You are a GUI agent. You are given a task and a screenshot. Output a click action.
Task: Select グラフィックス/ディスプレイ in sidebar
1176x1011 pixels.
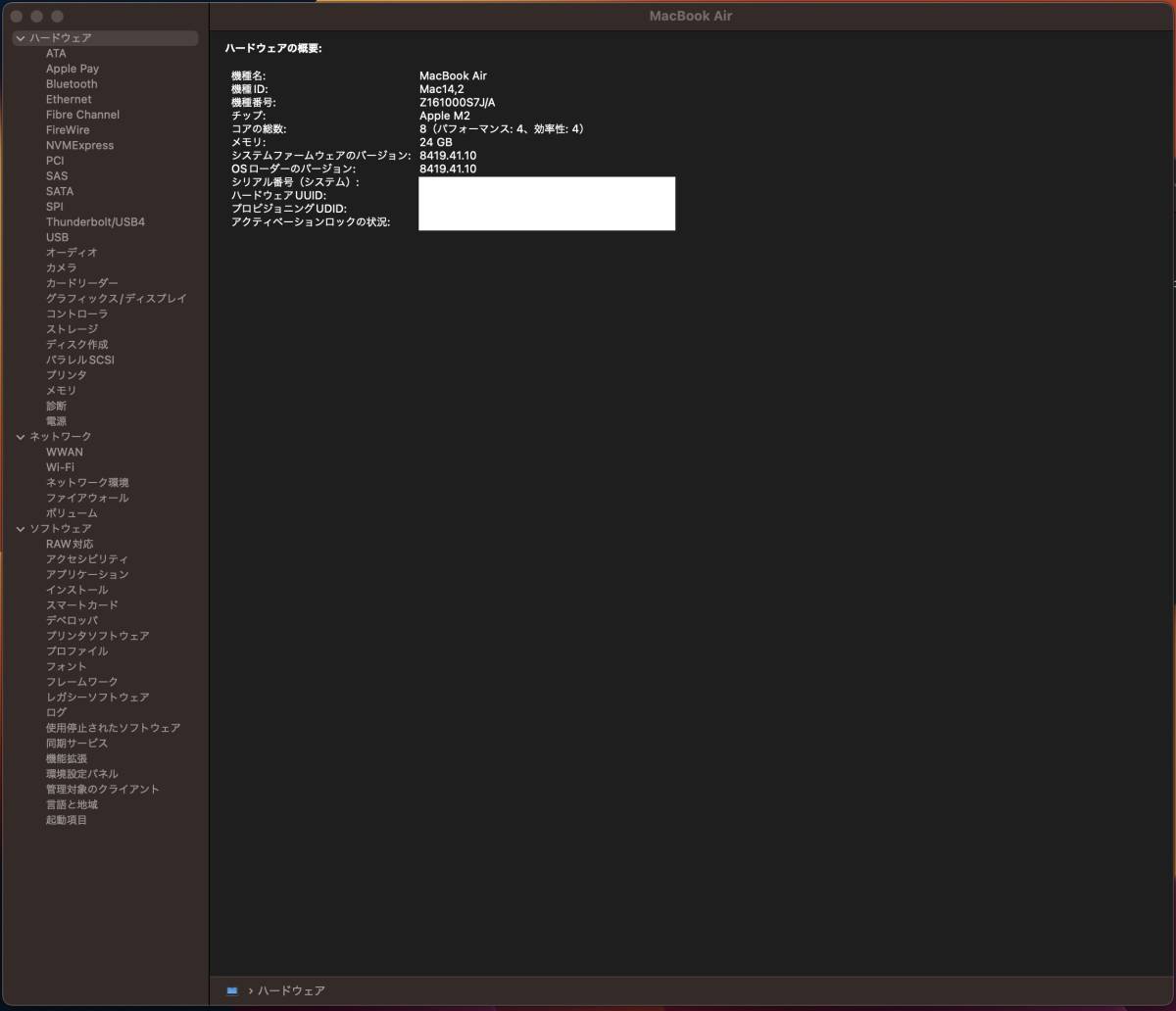(x=116, y=299)
